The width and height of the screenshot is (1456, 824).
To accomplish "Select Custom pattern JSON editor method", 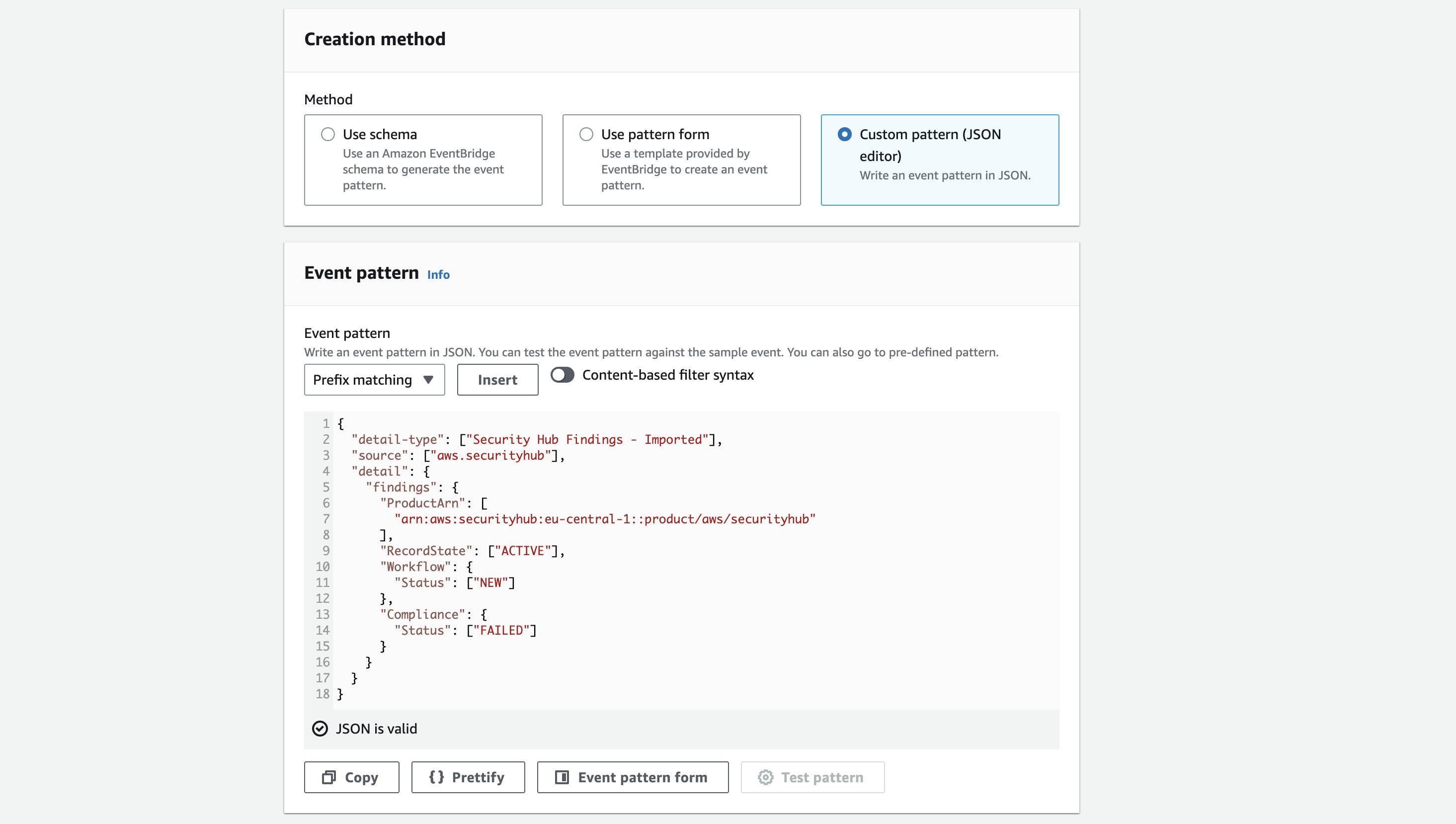I will pos(843,134).
